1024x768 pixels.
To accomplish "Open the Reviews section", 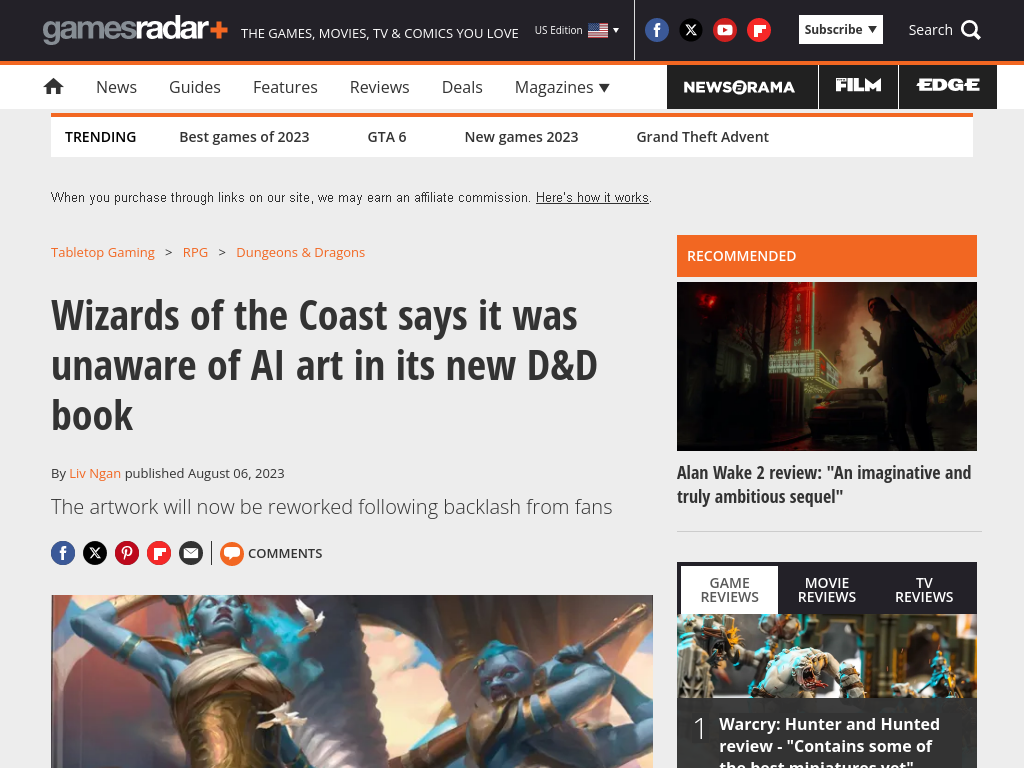I will pos(379,87).
